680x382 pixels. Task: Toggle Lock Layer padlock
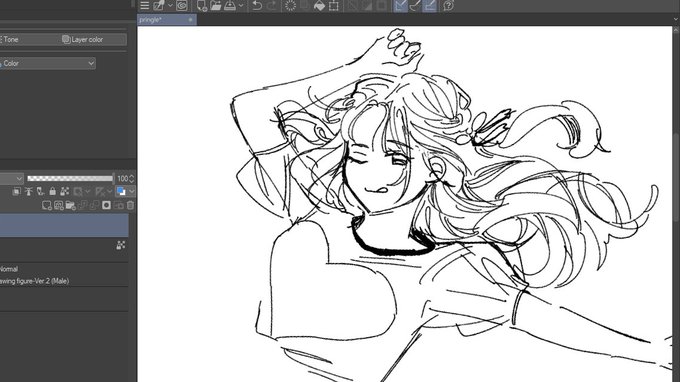click(52, 191)
